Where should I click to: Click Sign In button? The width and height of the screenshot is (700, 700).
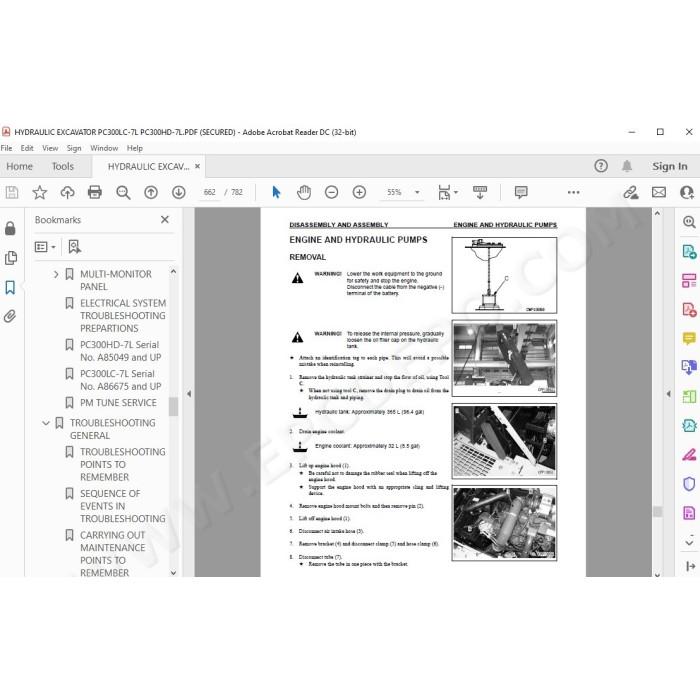tap(670, 166)
